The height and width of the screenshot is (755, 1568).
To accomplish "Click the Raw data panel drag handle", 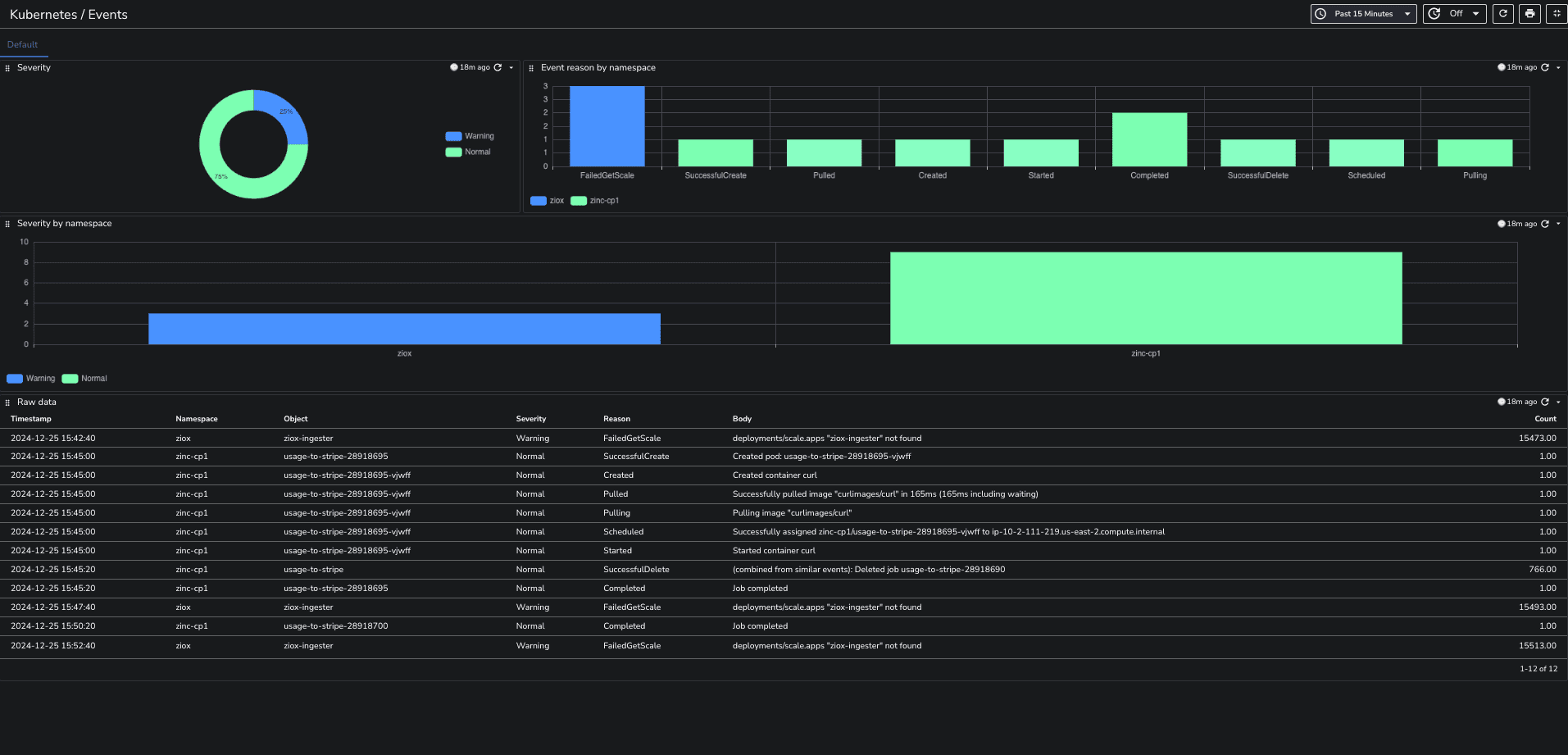I will coord(7,403).
